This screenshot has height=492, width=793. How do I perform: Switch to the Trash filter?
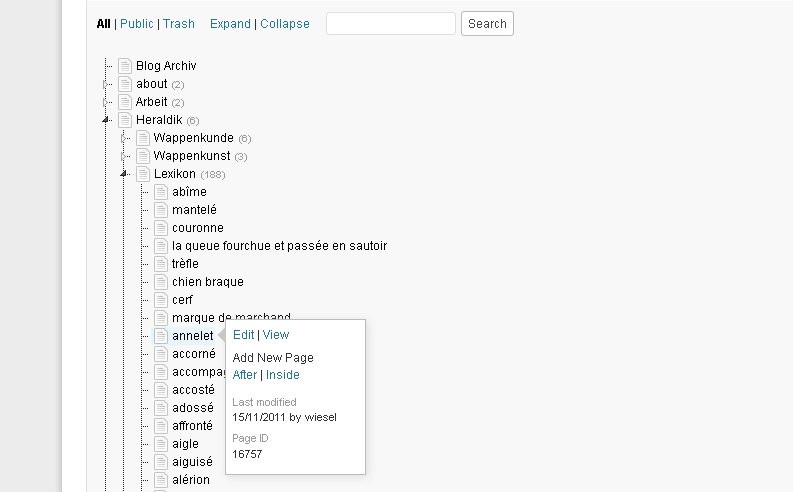pos(179,24)
